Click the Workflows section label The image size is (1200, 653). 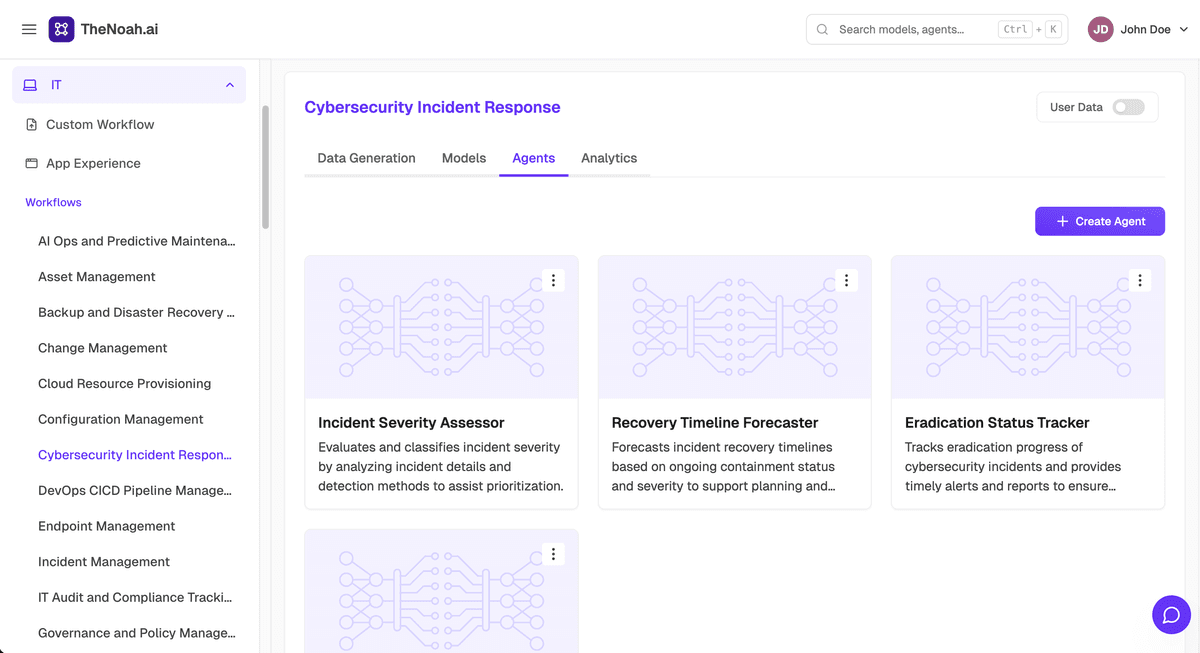pos(53,202)
